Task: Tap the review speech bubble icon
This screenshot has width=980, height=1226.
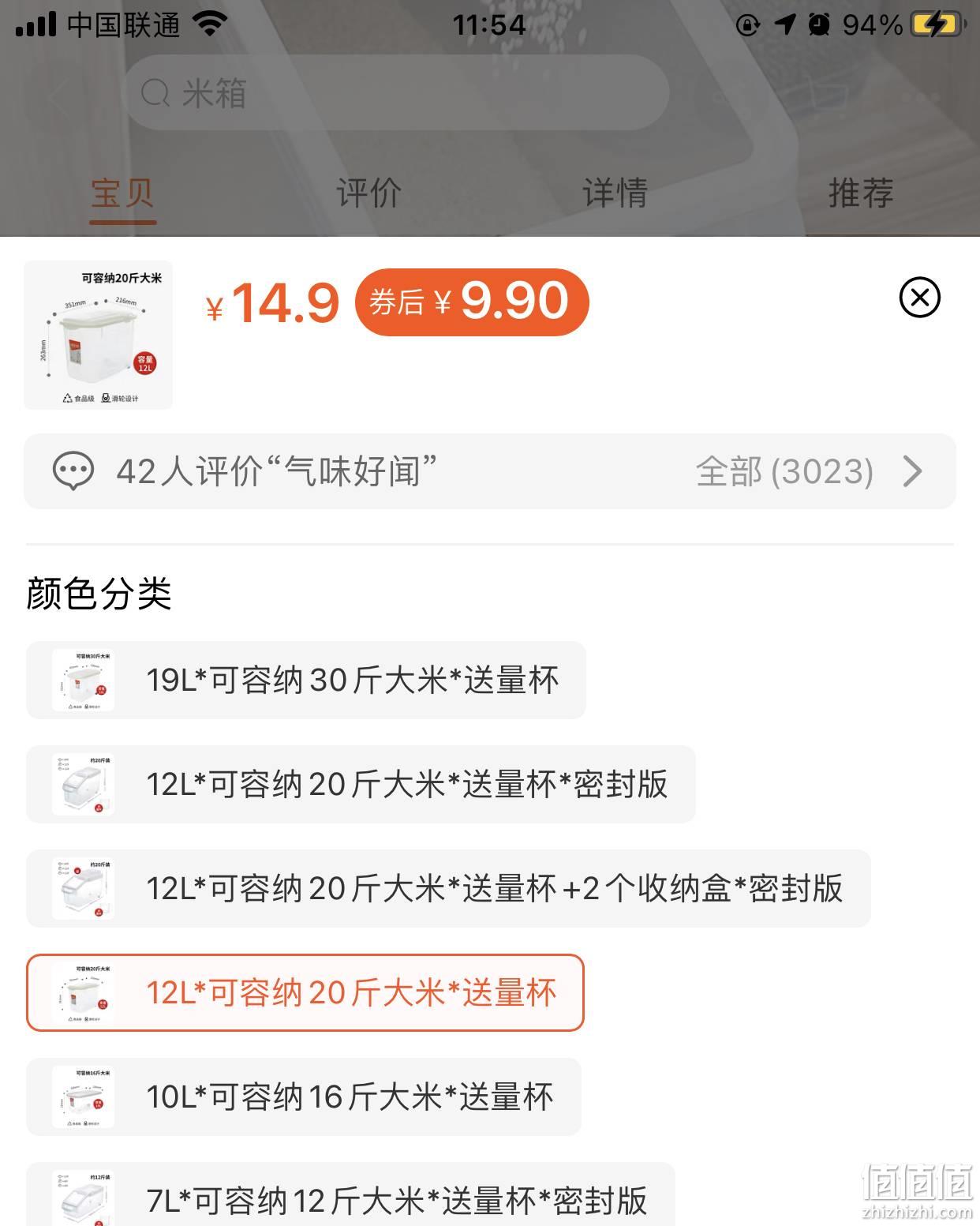Action: click(73, 471)
